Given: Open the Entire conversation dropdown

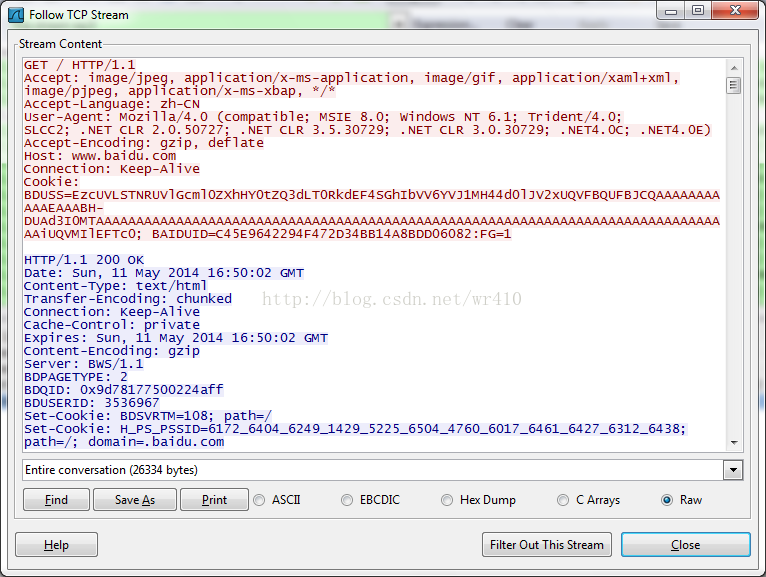Looking at the screenshot, I should tap(733, 470).
